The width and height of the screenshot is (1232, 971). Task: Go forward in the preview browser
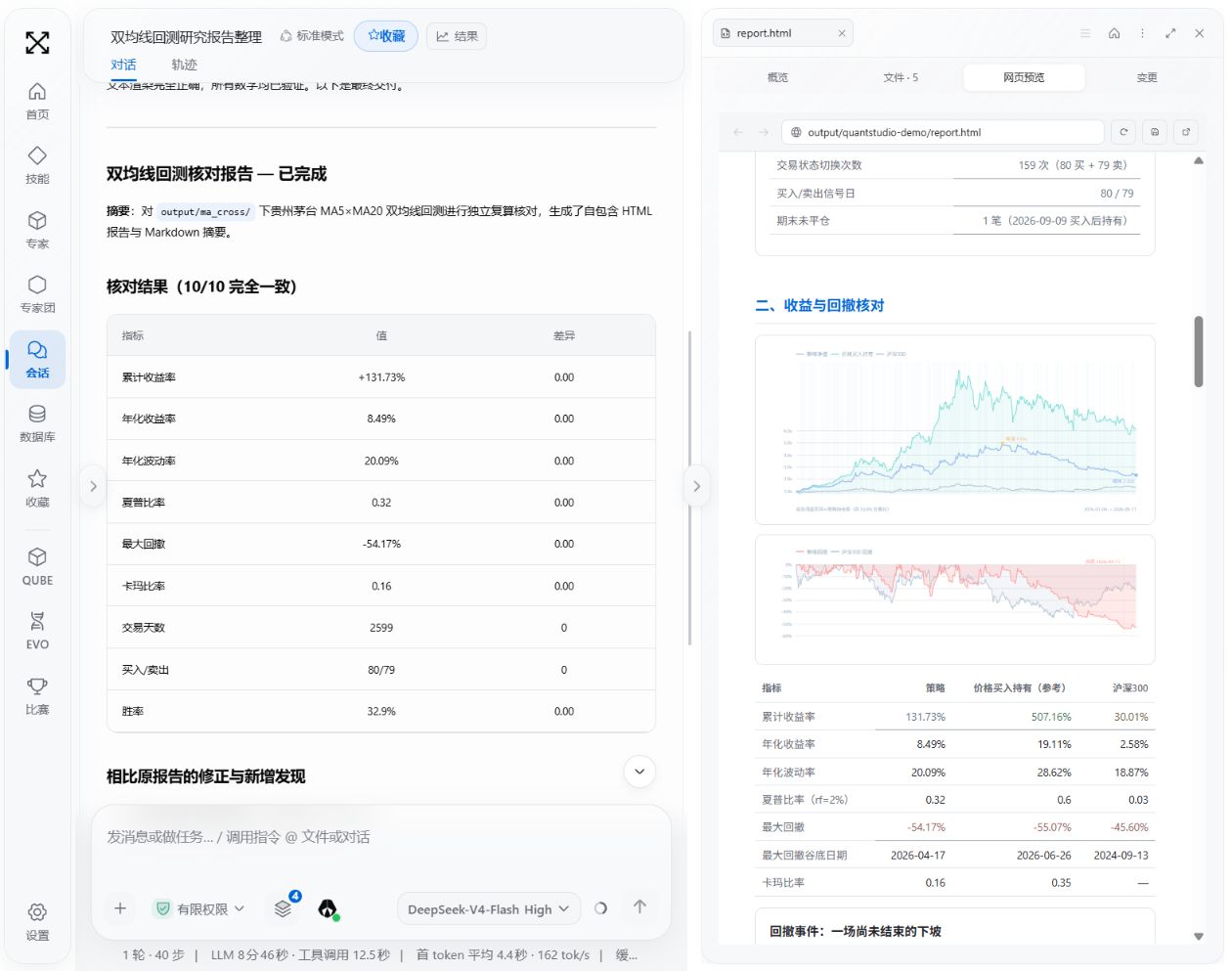point(764,132)
